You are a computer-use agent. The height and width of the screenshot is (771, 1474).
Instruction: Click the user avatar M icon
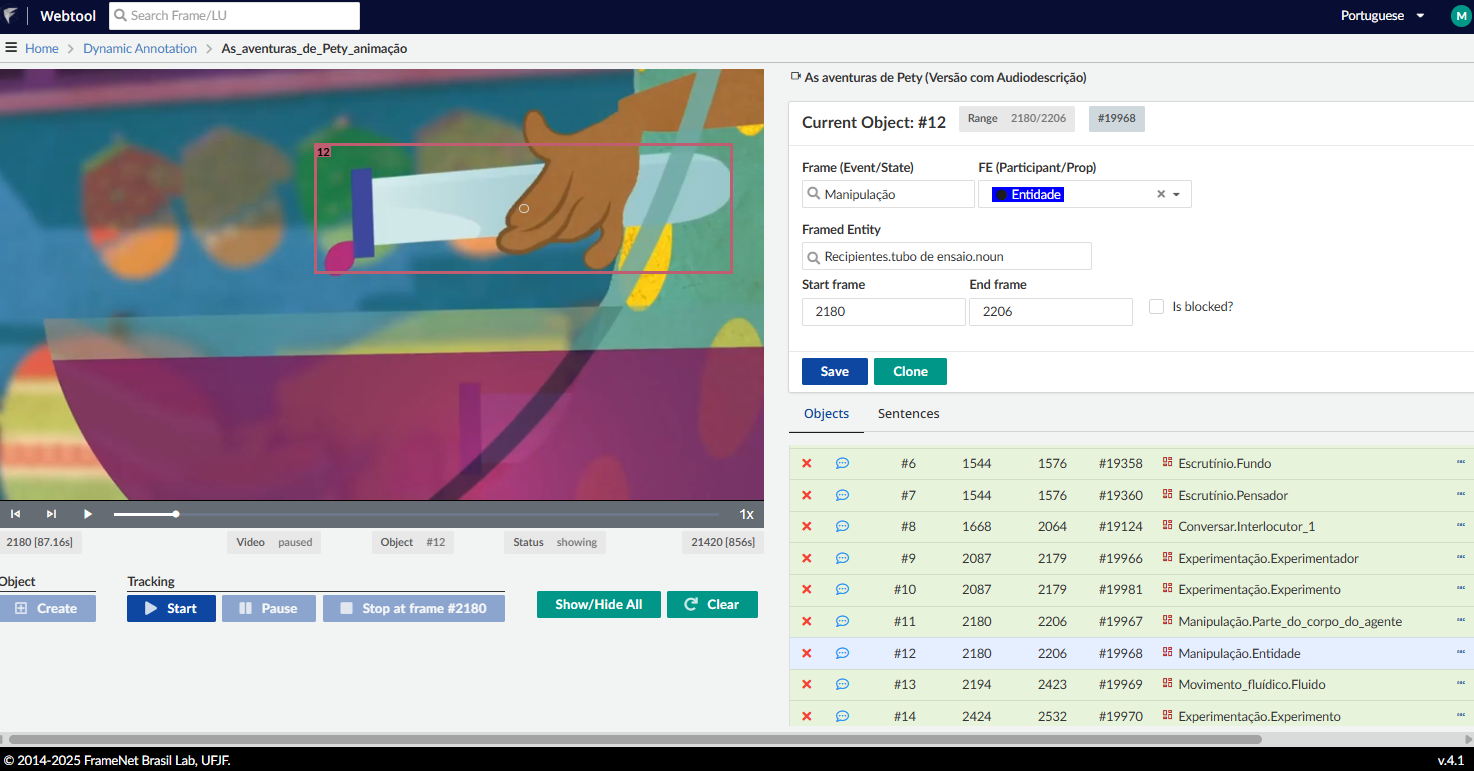(x=1460, y=16)
